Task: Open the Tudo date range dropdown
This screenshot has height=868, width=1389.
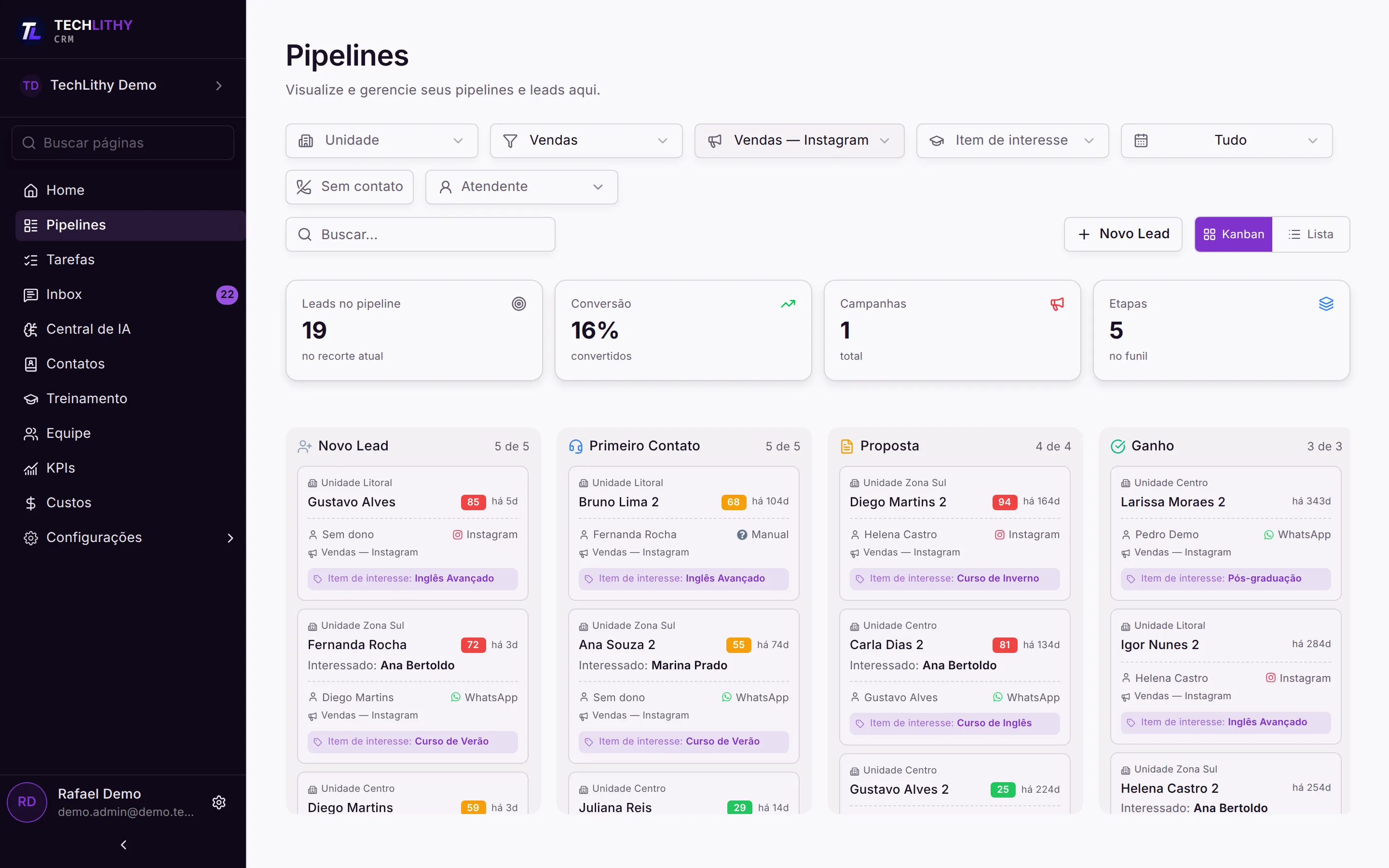Action: [1226, 141]
